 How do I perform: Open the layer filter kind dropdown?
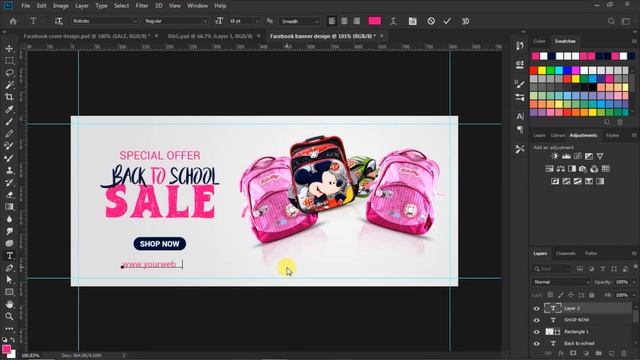click(551, 269)
